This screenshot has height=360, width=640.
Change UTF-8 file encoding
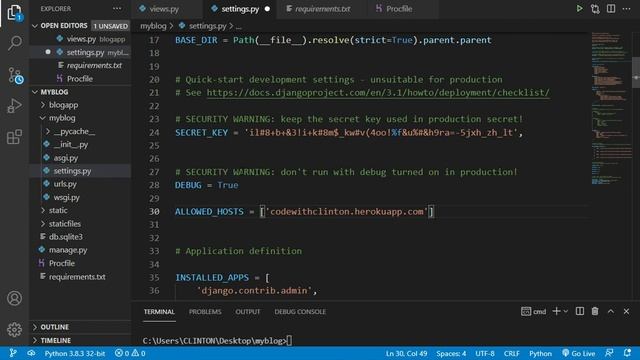pyautogui.click(x=485, y=353)
